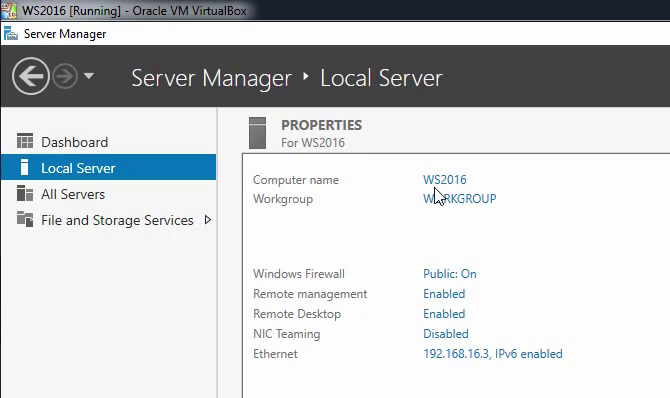Screen dimensions: 670x398
Task: Click the Remote management label
Action: 310,294
